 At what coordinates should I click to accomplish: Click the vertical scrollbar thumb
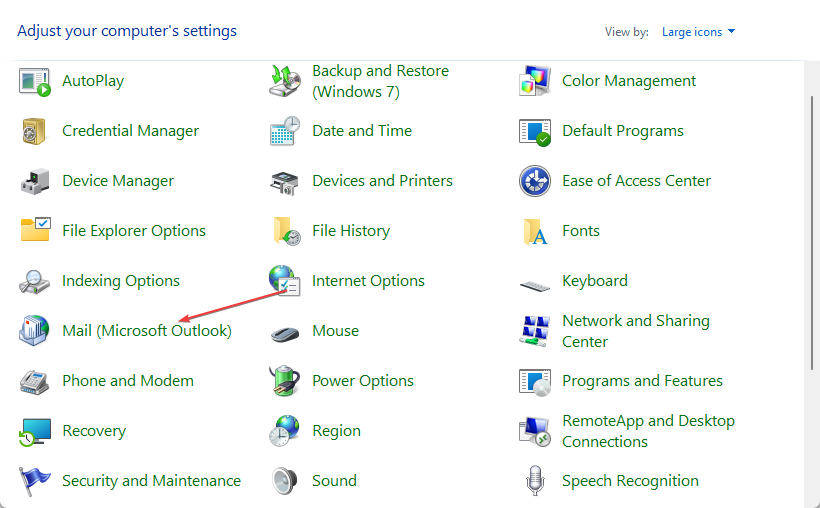(x=812, y=232)
